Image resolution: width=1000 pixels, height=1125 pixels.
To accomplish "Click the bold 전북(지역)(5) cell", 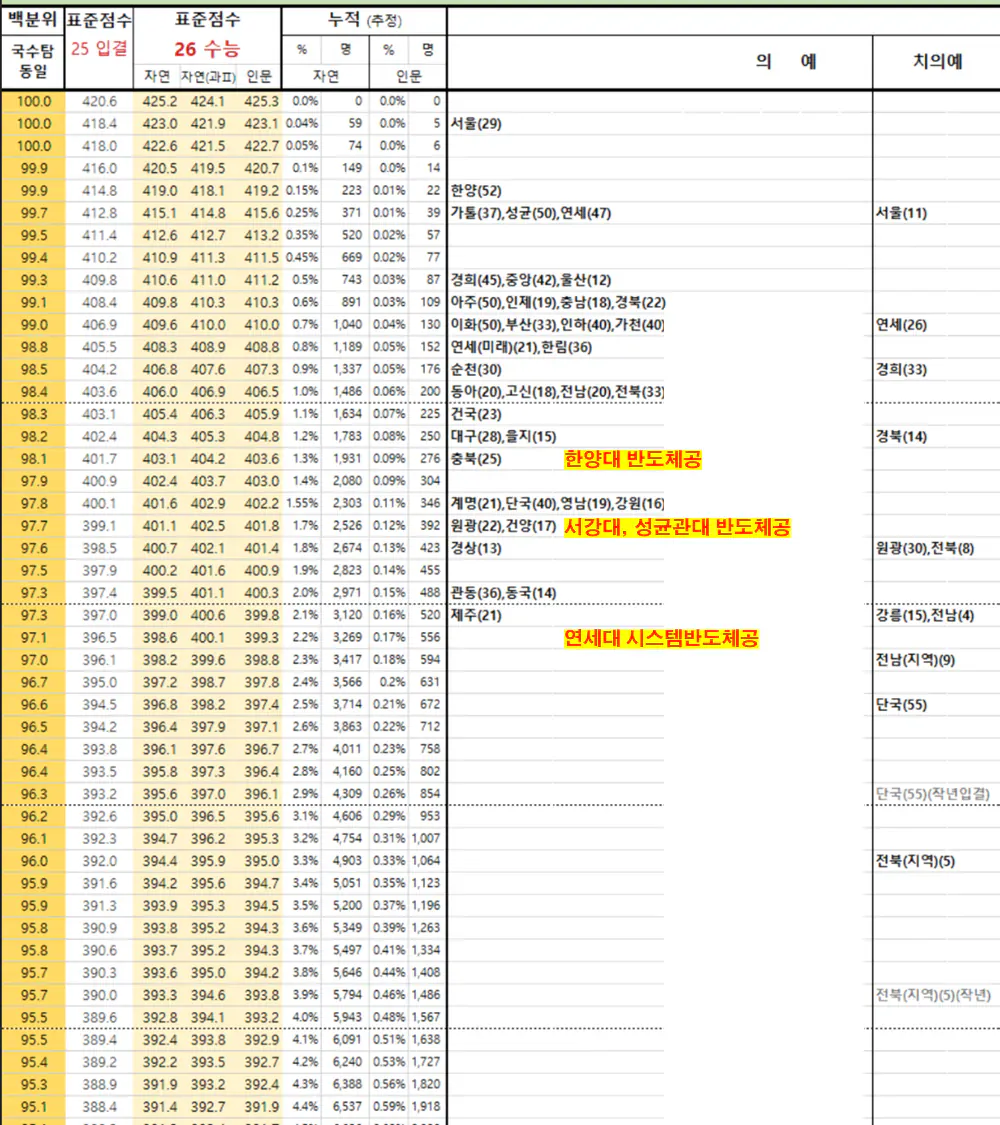I will pyautogui.click(x=915, y=861).
